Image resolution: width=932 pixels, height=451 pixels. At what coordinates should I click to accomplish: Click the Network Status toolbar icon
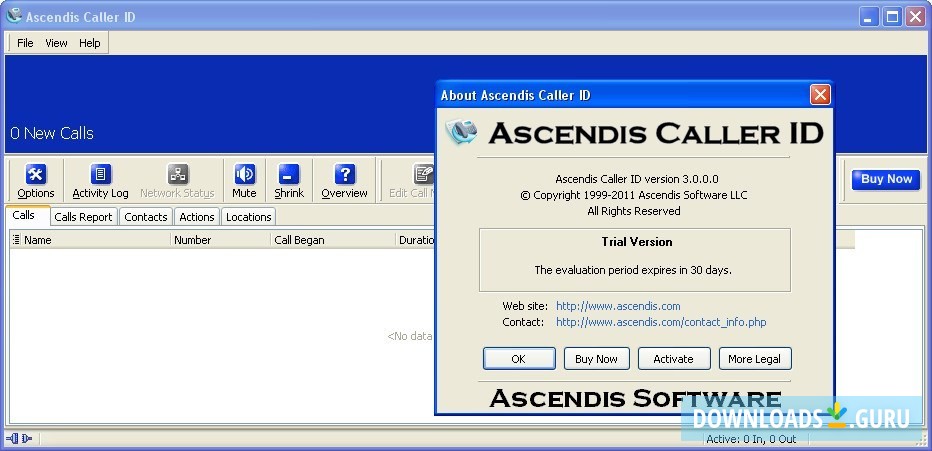click(x=177, y=181)
